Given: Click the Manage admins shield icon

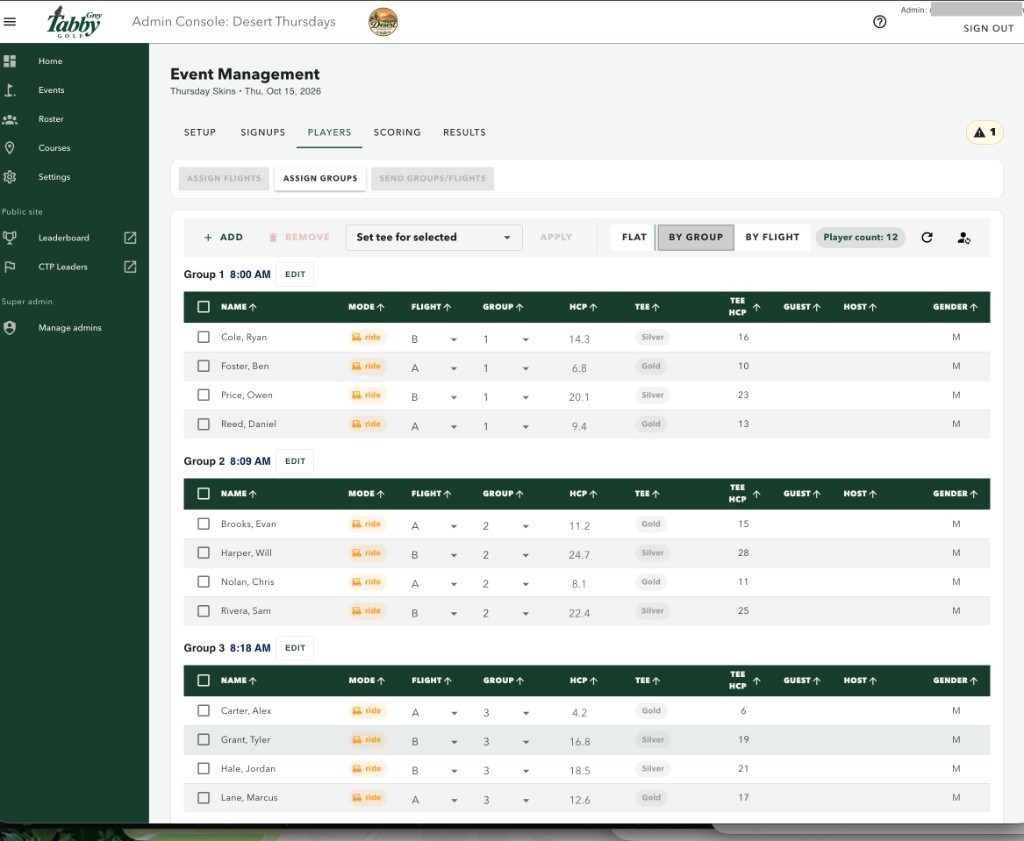Looking at the screenshot, I should (x=10, y=328).
